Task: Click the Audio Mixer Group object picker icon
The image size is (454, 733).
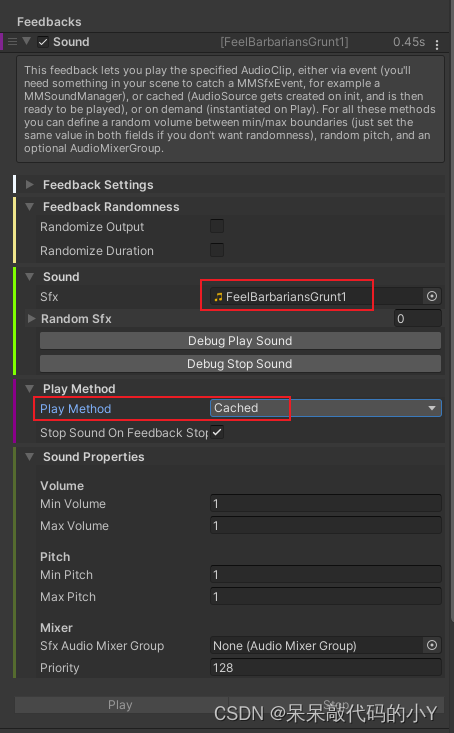Action: [x=432, y=645]
